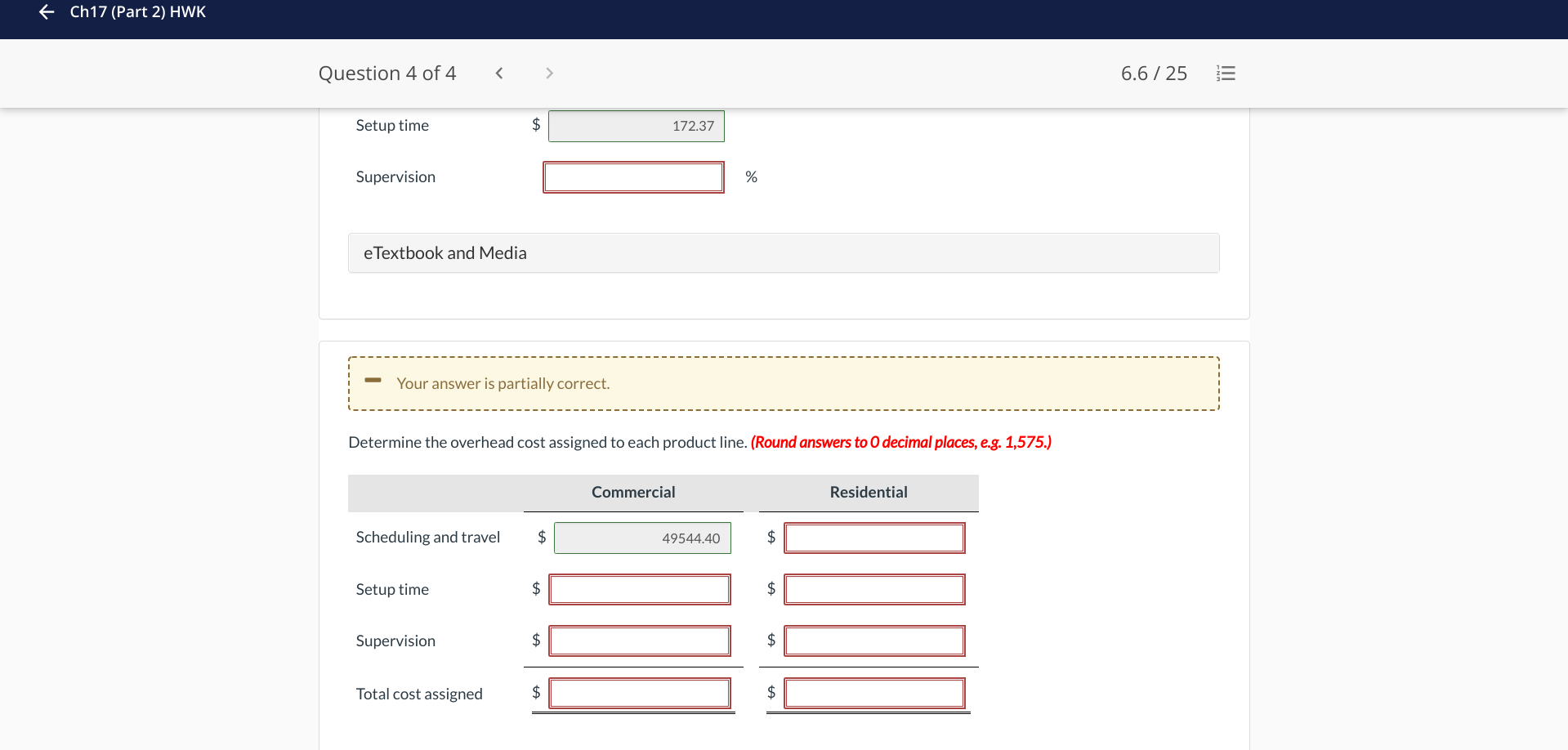Viewport: 1568px width, 750px height.
Task: Go back using the arrow beside Ch17 (Part 2) HWK
Action: pyautogui.click(x=47, y=12)
